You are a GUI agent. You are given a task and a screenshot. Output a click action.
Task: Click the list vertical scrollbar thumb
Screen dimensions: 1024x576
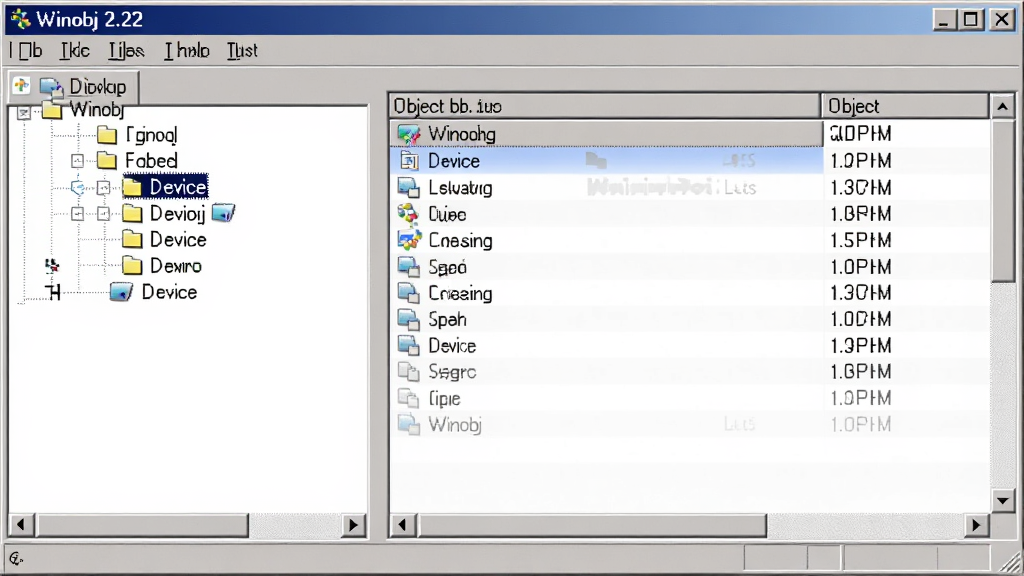(1002, 200)
